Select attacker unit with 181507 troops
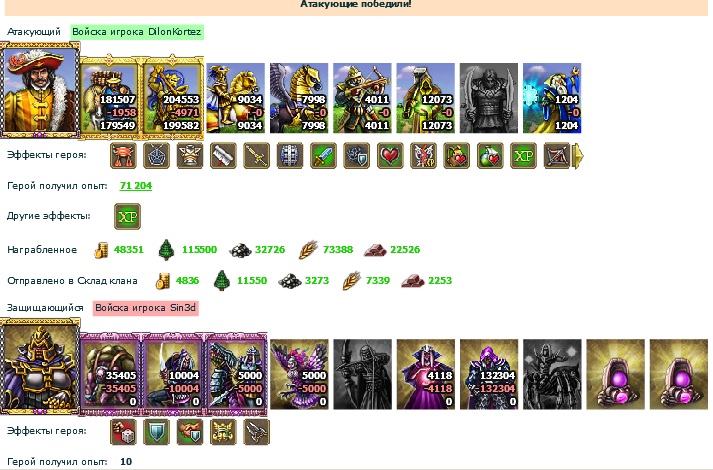 [110, 98]
